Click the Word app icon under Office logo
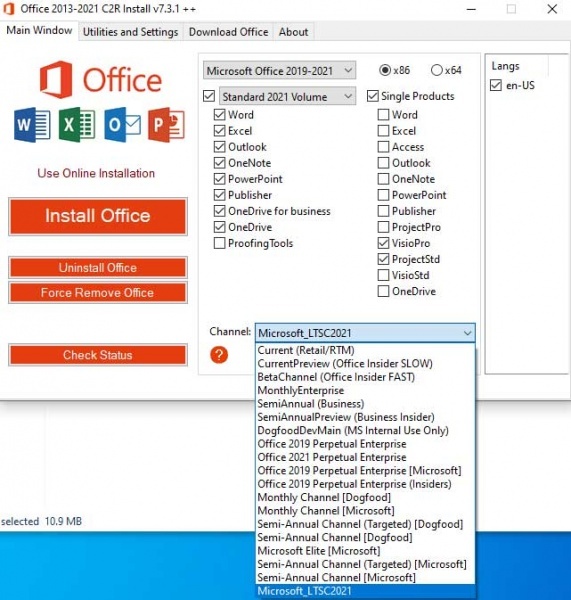 [x=32, y=125]
